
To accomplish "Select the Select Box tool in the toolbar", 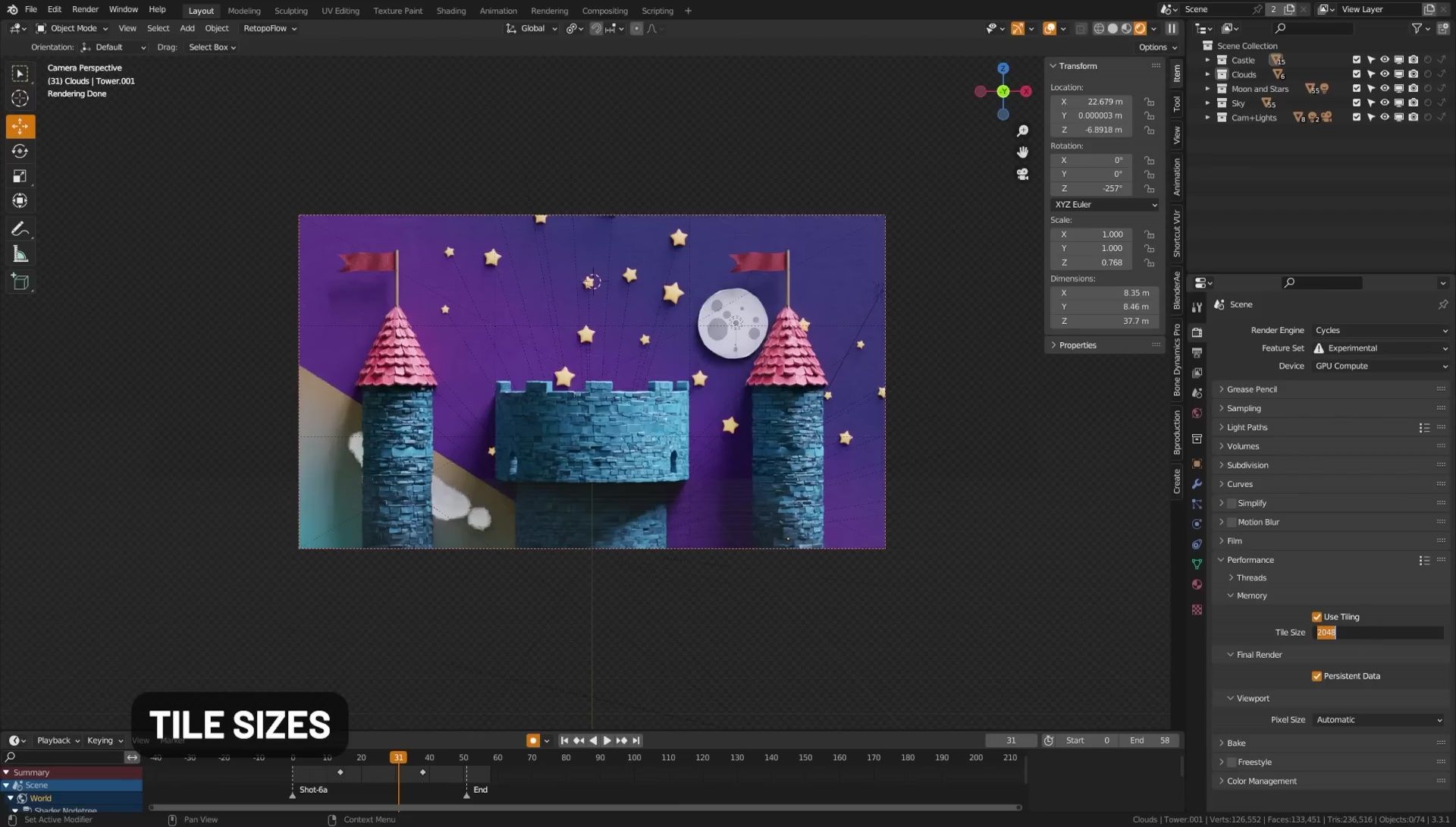I will click(x=20, y=74).
